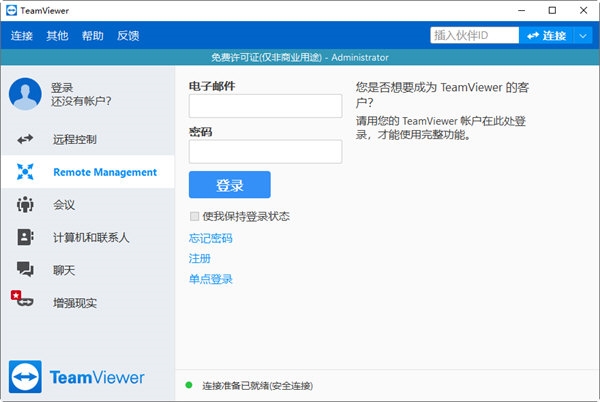The image size is (600, 402).
Task: Open the 帮助 menu
Action: click(93, 36)
